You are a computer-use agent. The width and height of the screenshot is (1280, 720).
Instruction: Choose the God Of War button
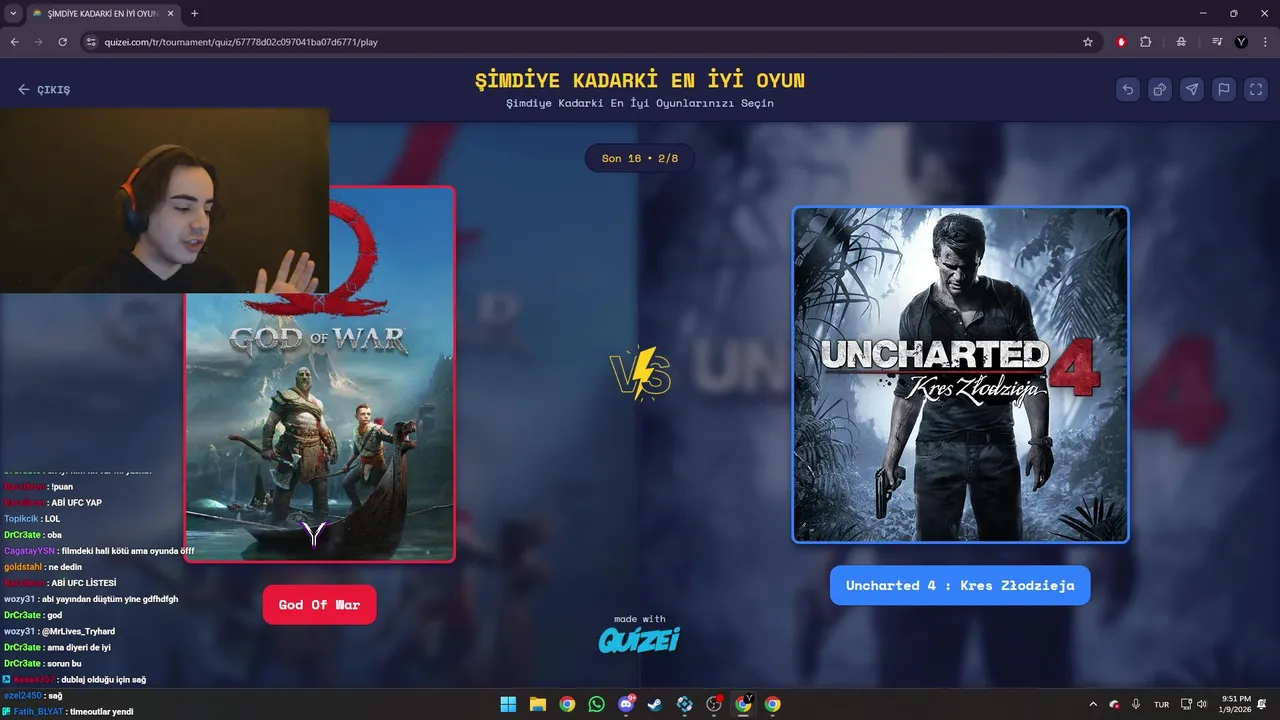(319, 605)
